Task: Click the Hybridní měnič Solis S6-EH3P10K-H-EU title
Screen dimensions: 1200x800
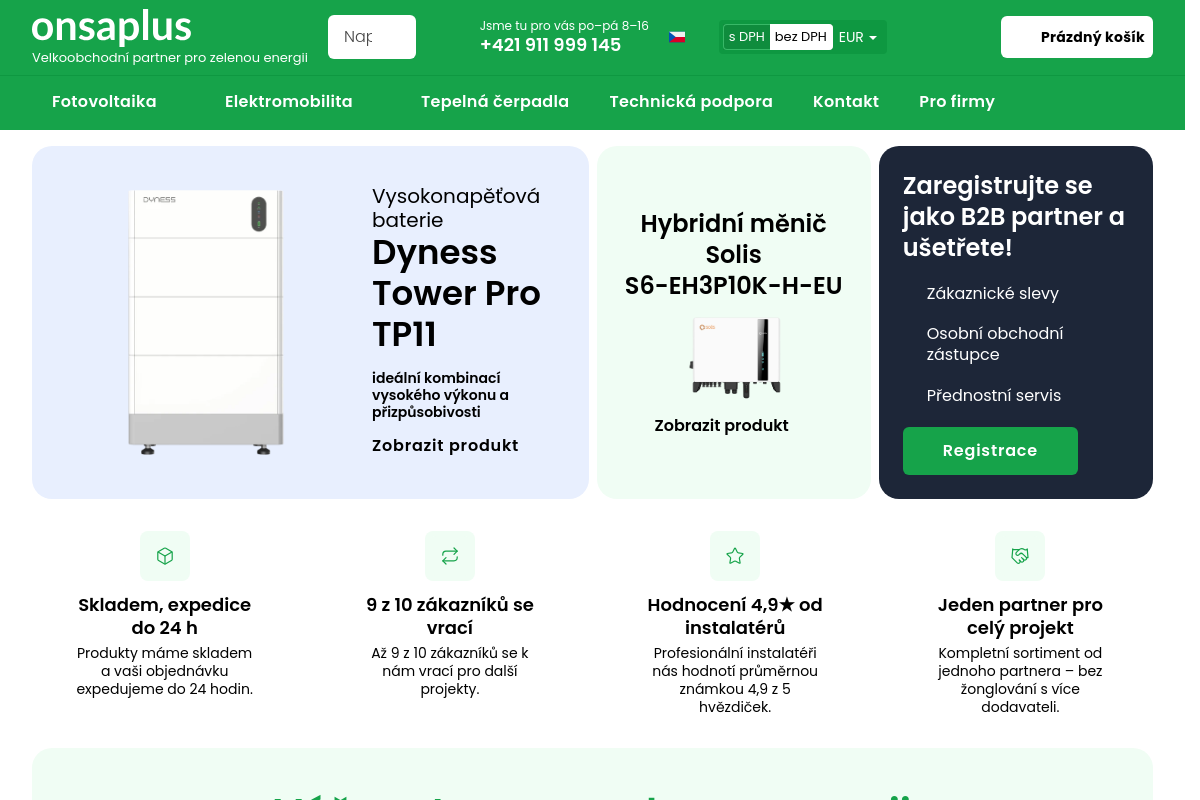Action: (734, 254)
